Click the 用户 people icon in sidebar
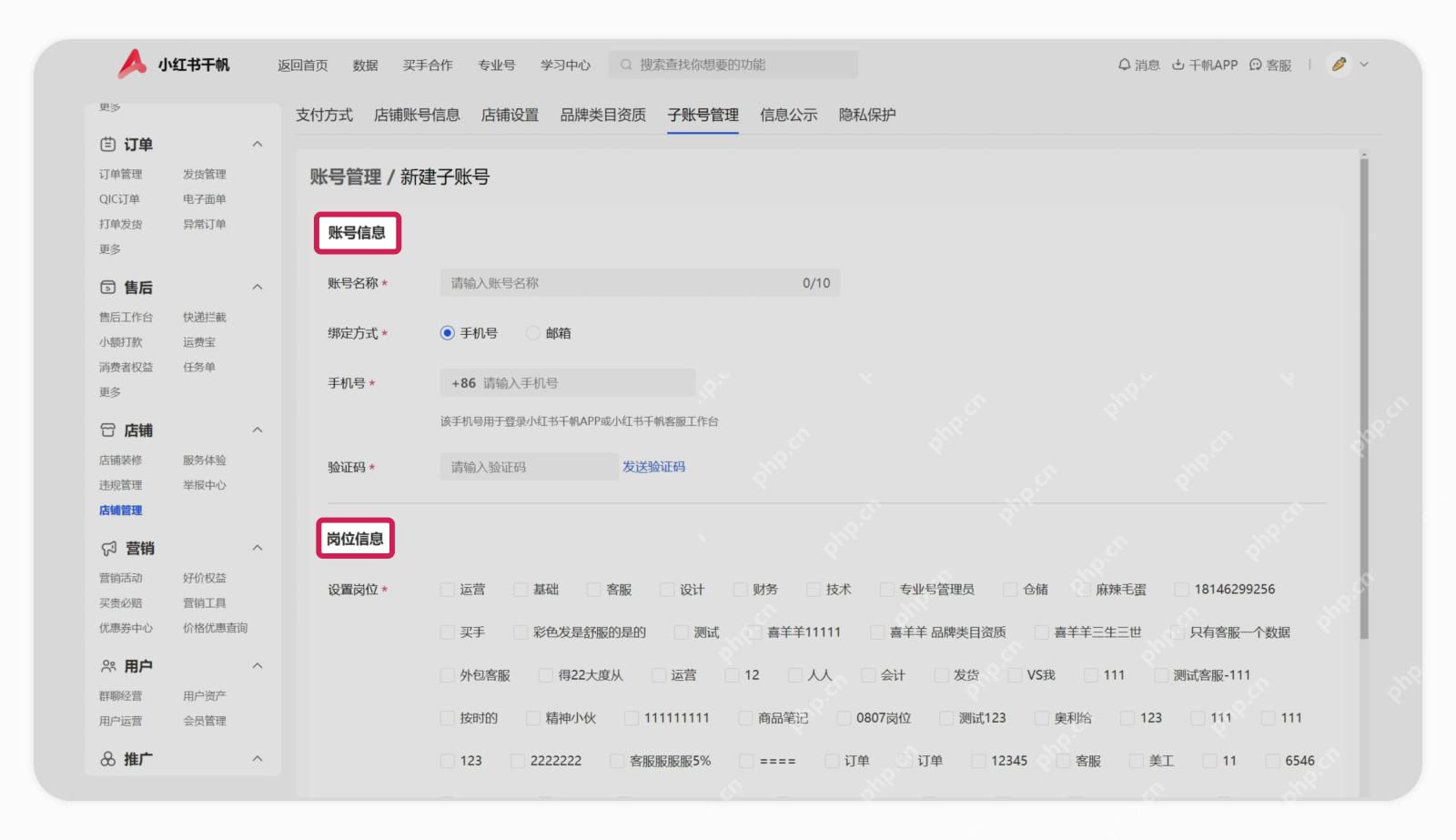The height and width of the screenshot is (840, 1456). point(108,666)
